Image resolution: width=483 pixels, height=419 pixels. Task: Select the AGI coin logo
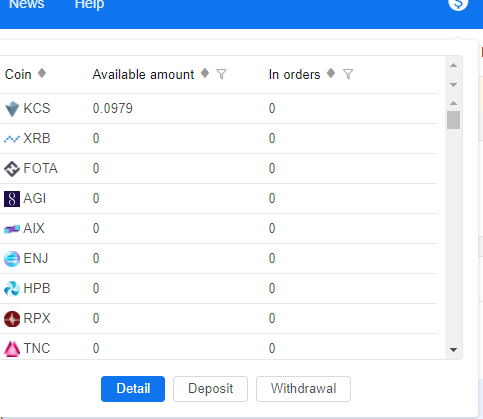tap(12, 199)
